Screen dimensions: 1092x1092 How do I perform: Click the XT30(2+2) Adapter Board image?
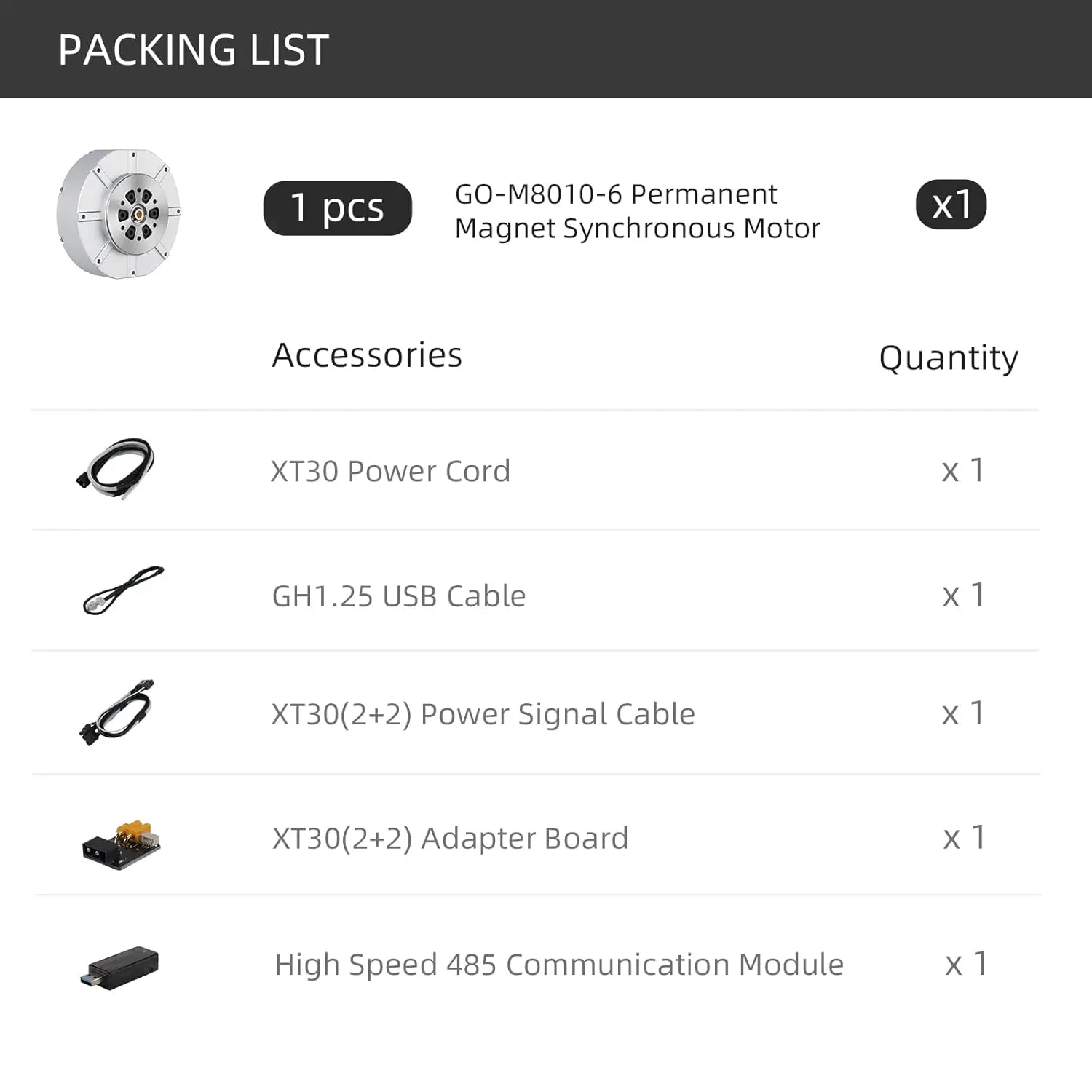click(122, 844)
